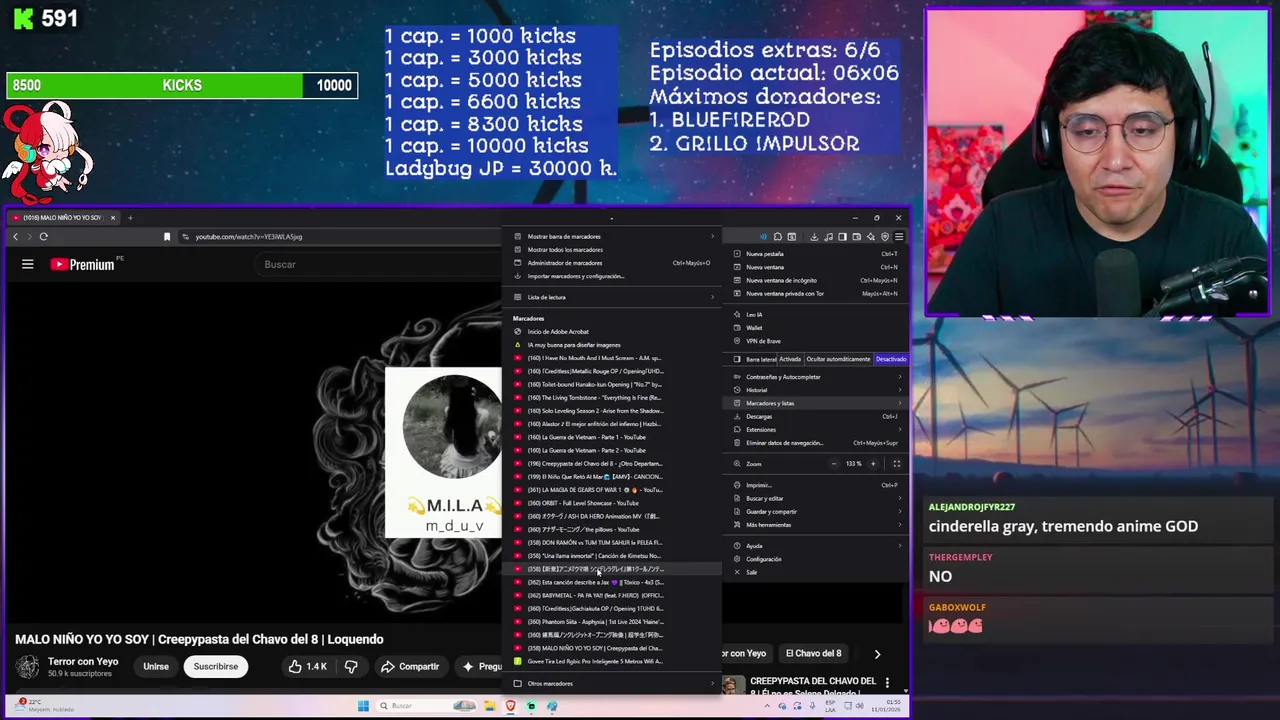Click the Compartir button
This screenshot has width=1280, height=720.
pyautogui.click(x=410, y=667)
